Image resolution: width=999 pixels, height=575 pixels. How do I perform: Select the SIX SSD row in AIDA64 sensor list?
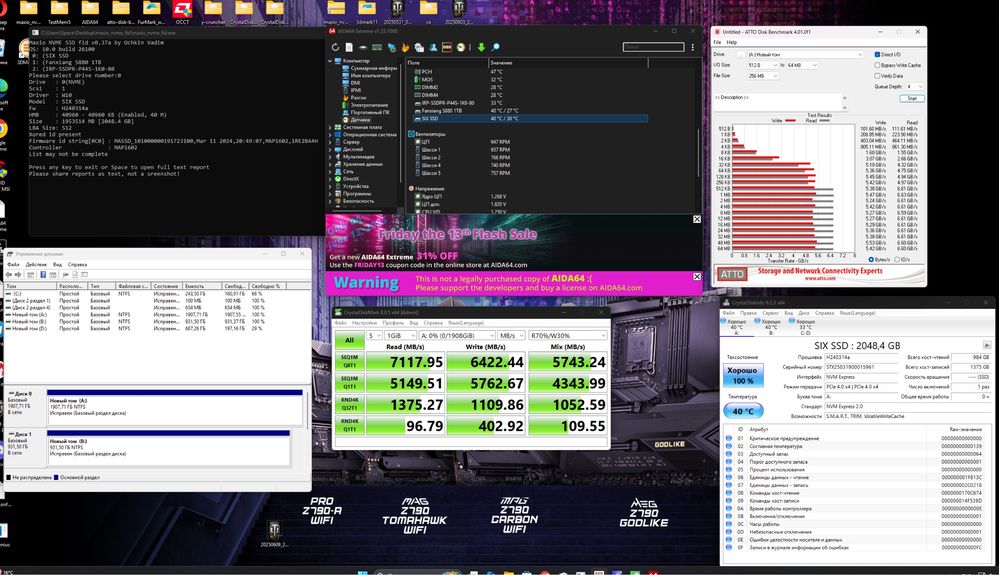pos(528,118)
